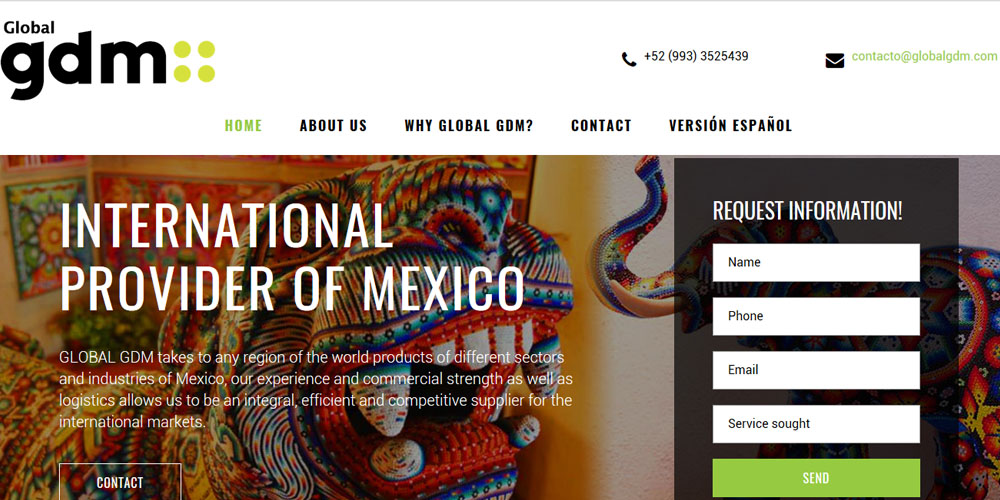This screenshot has height=500, width=1000.
Task: Open the Global gdm logo homepage link
Action: coord(108,60)
